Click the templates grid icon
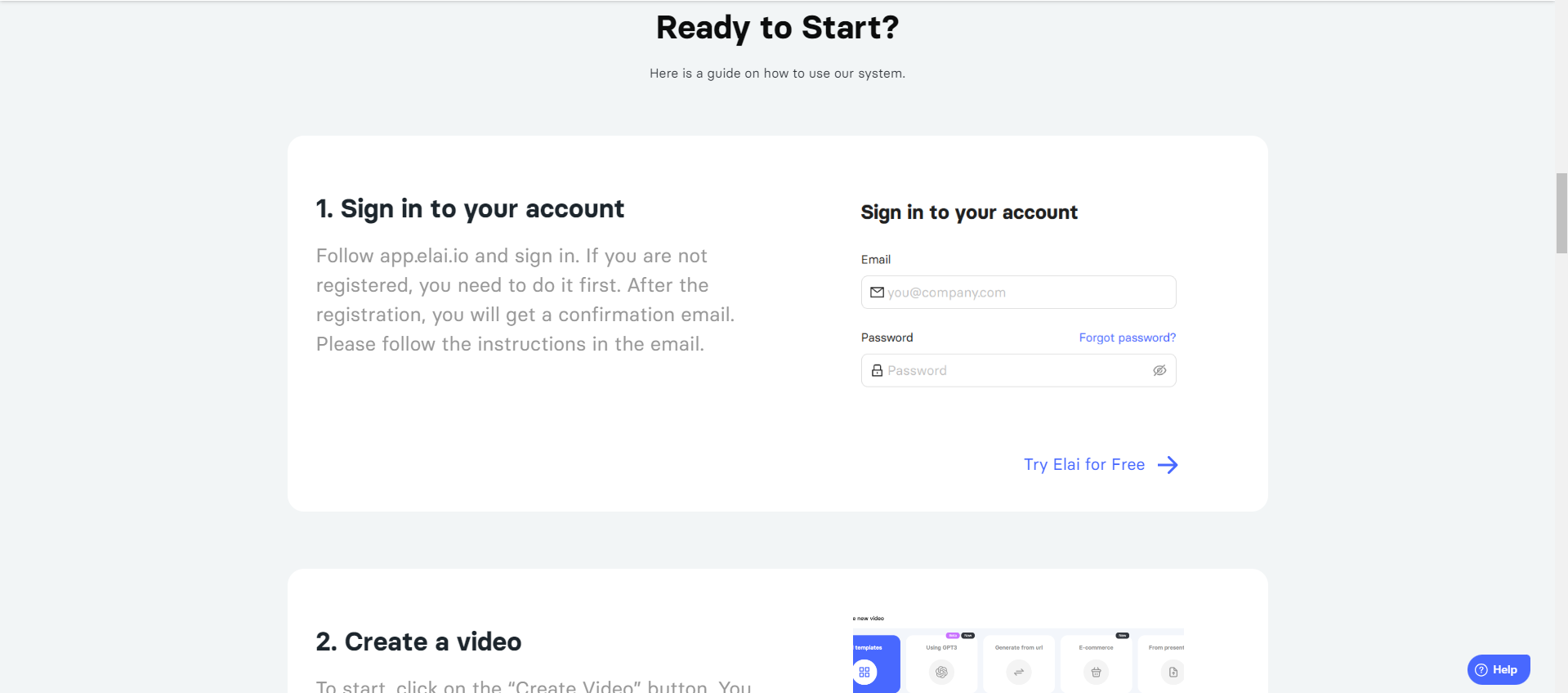1568x693 pixels. pos(864,672)
